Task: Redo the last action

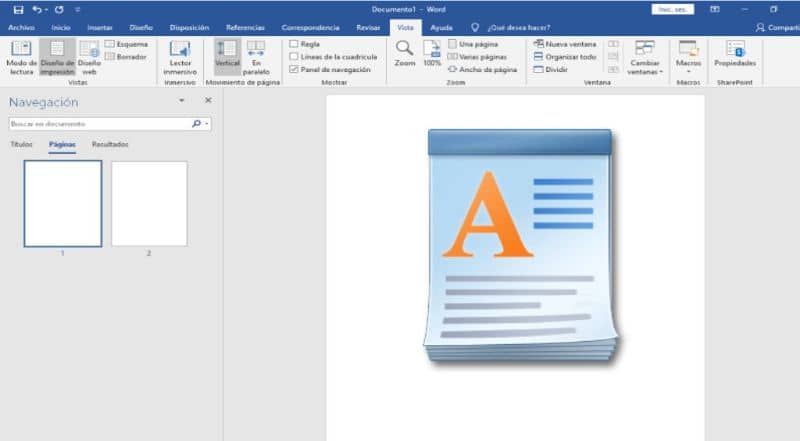Action: click(x=59, y=10)
